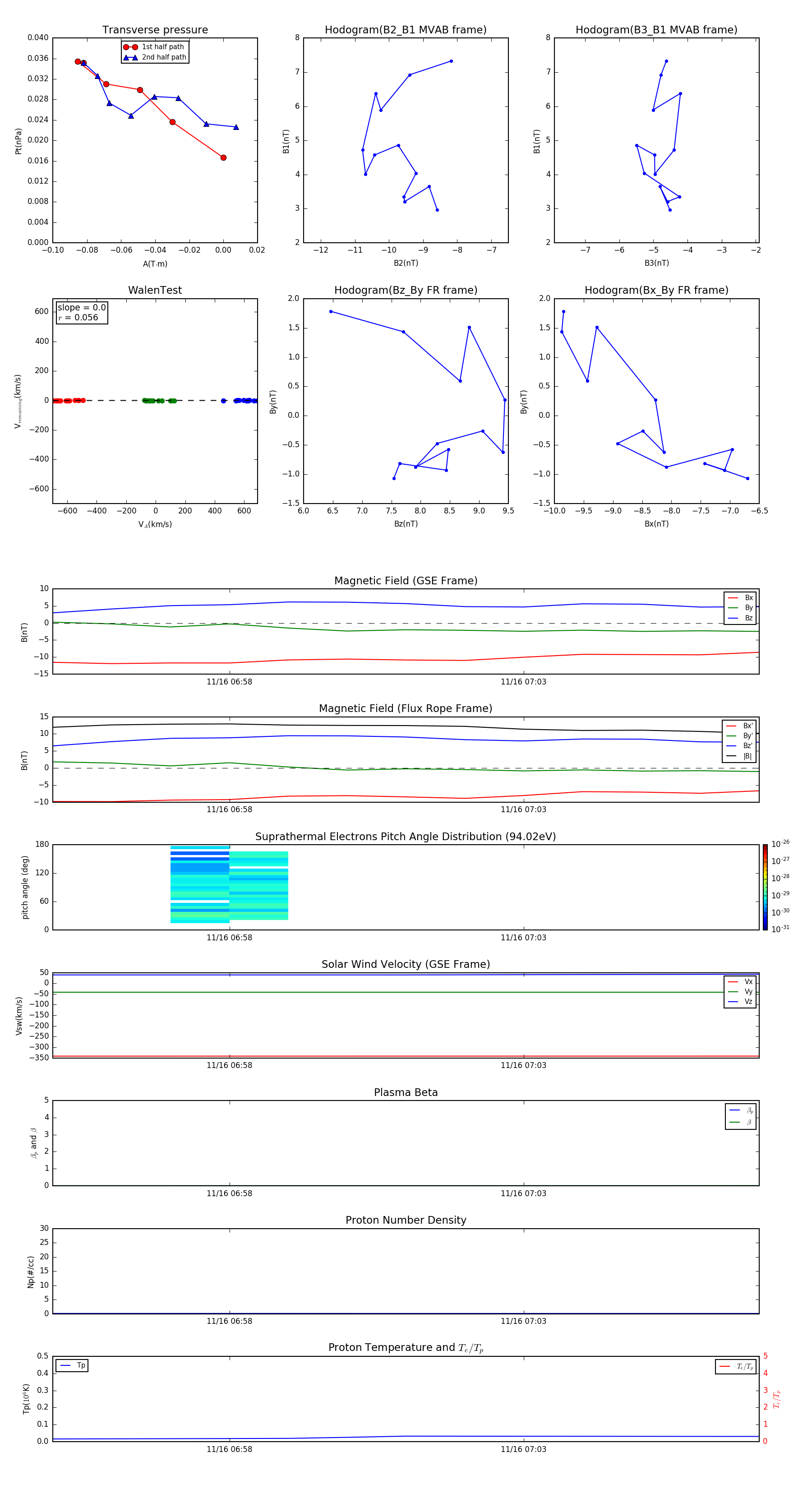Click the "WalenTest" plot title
The image size is (812, 1489).
click(x=155, y=290)
